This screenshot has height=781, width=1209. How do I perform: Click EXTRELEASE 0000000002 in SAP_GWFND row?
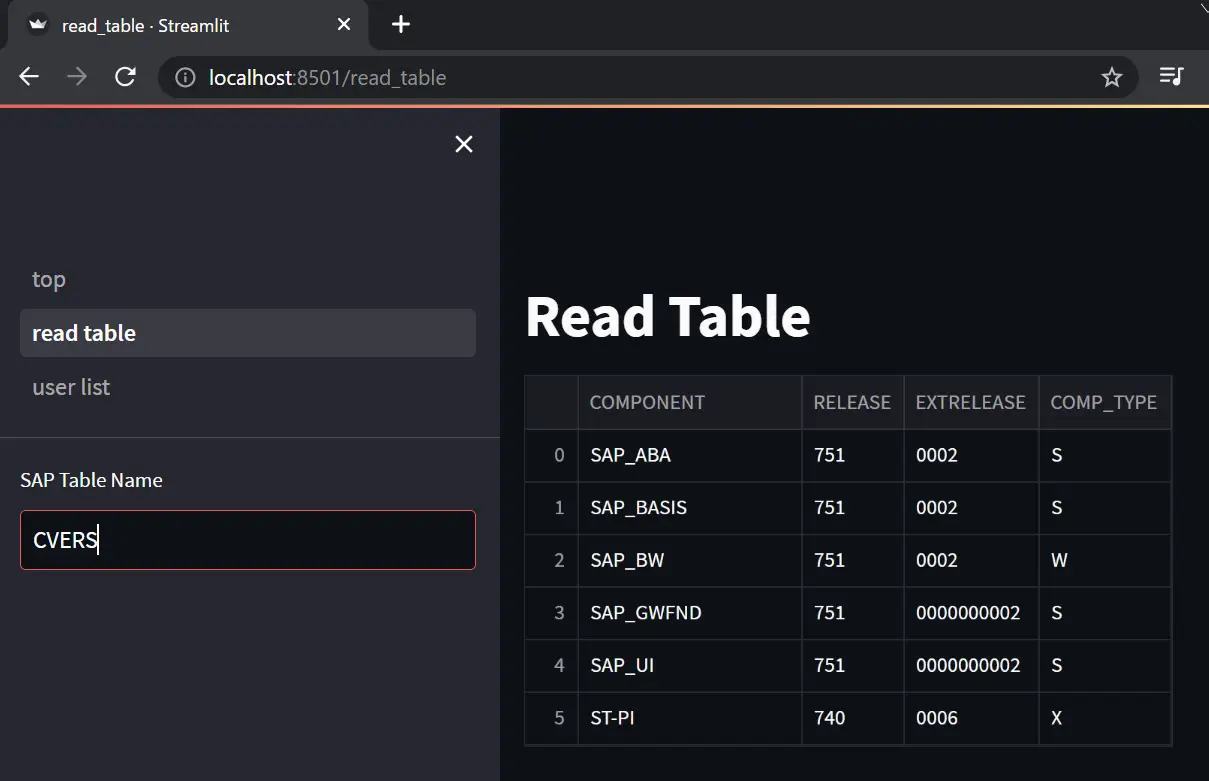[x=971, y=613]
